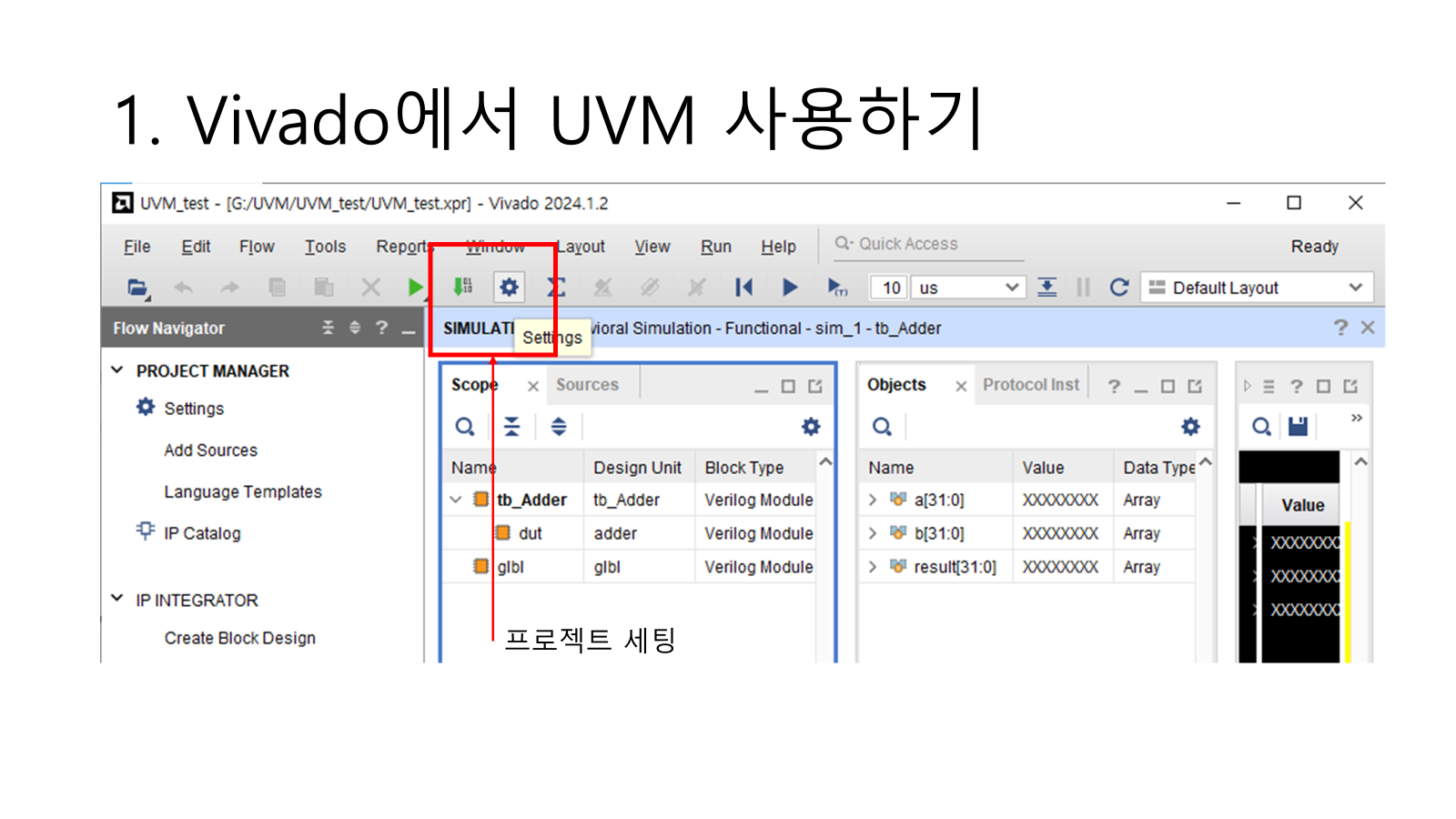
Task: Collapse the PROJECT MANAGER section
Action: point(117,369)
